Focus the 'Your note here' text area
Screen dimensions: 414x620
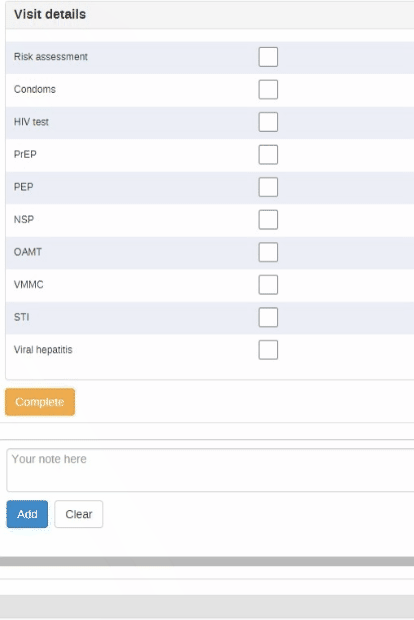click(x=210, y=470)
